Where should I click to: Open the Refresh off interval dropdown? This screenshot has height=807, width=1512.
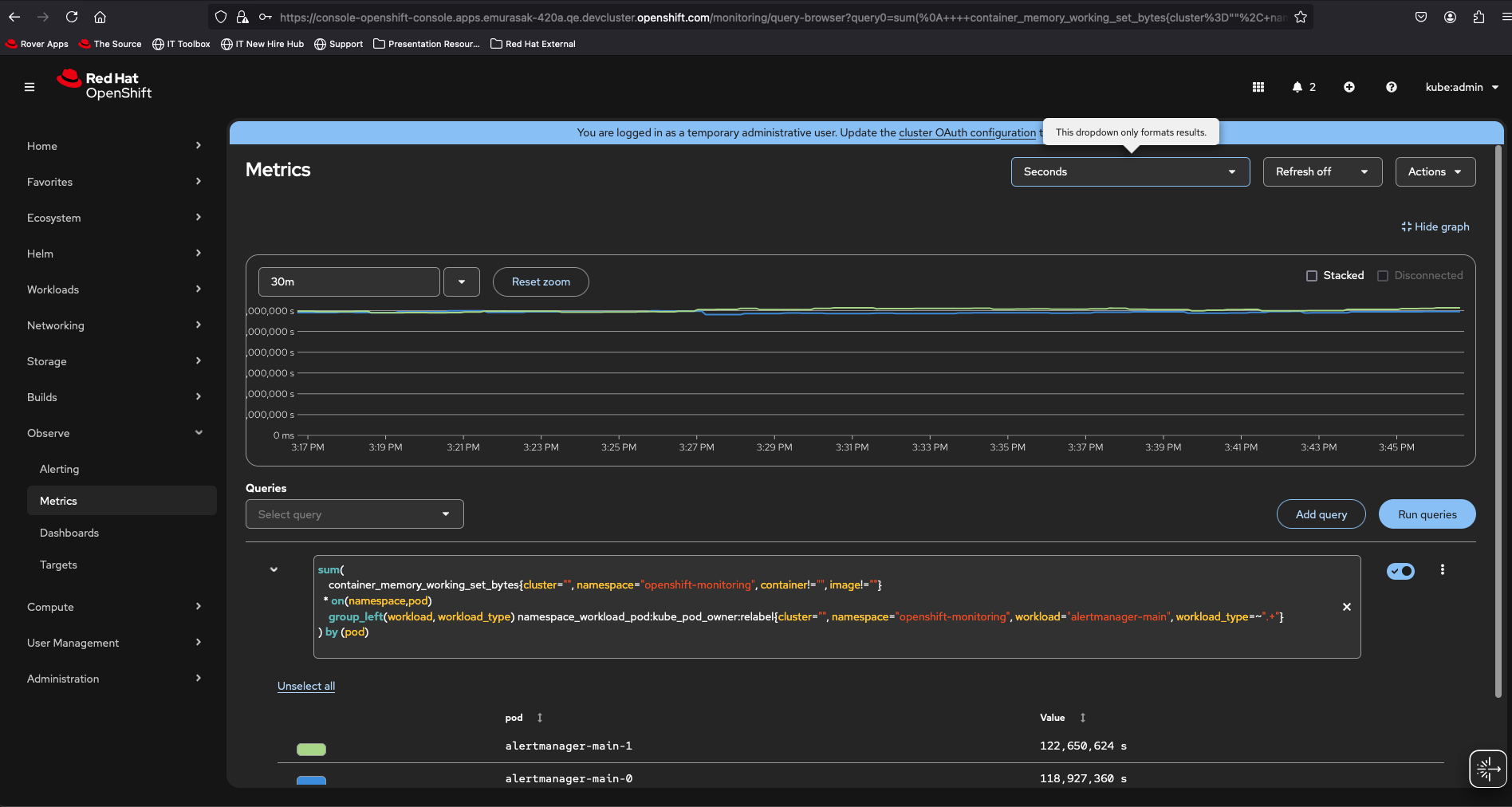pyautogui.click(x=1321, y=171)
